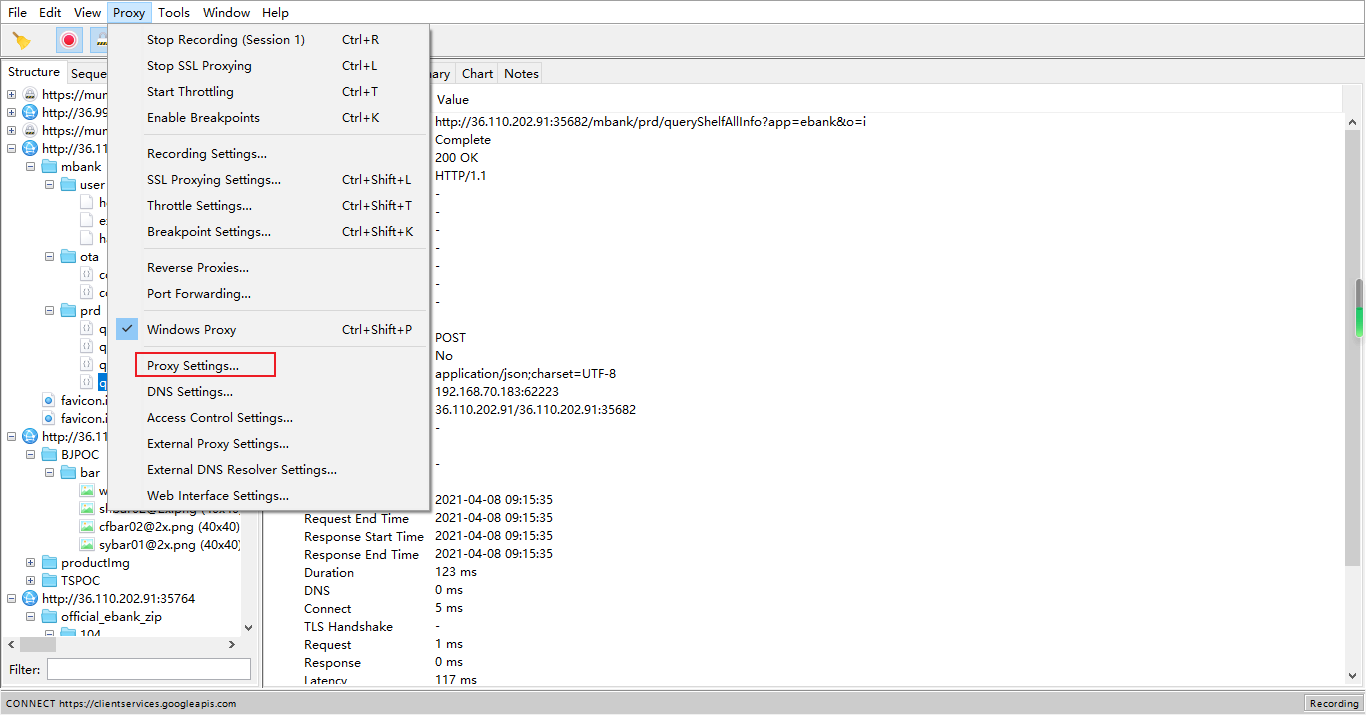Click the image icon of cfbar02@2x.png
This screenshot has height=715, width=1366.
tap(87, 527)
